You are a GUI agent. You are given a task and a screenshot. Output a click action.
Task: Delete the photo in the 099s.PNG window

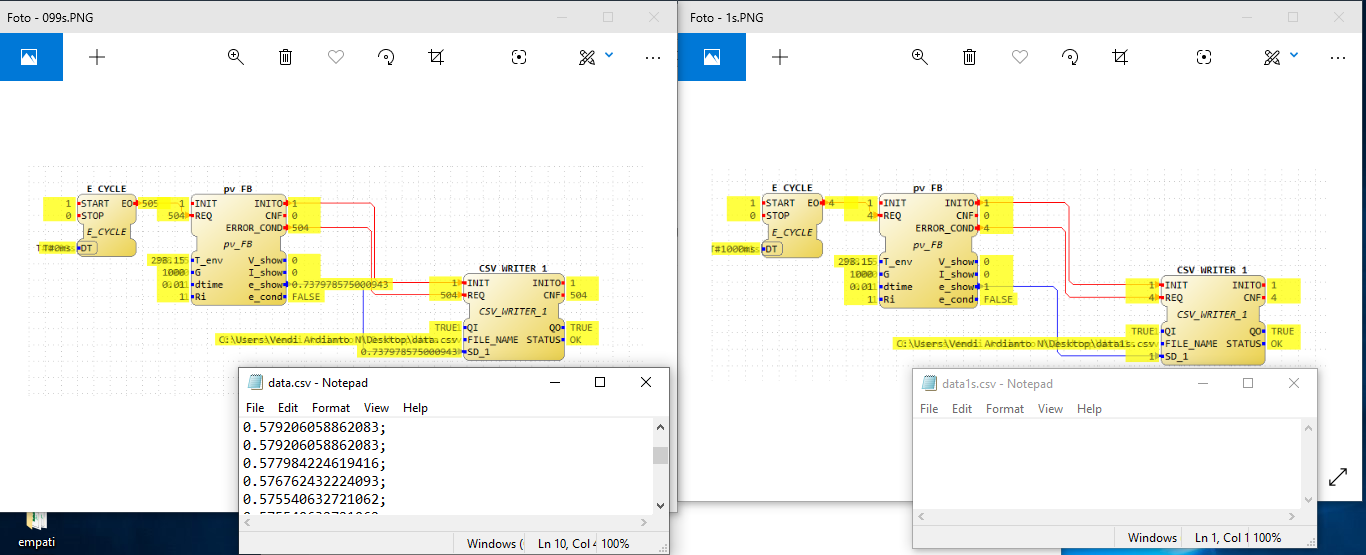(286, 57)
